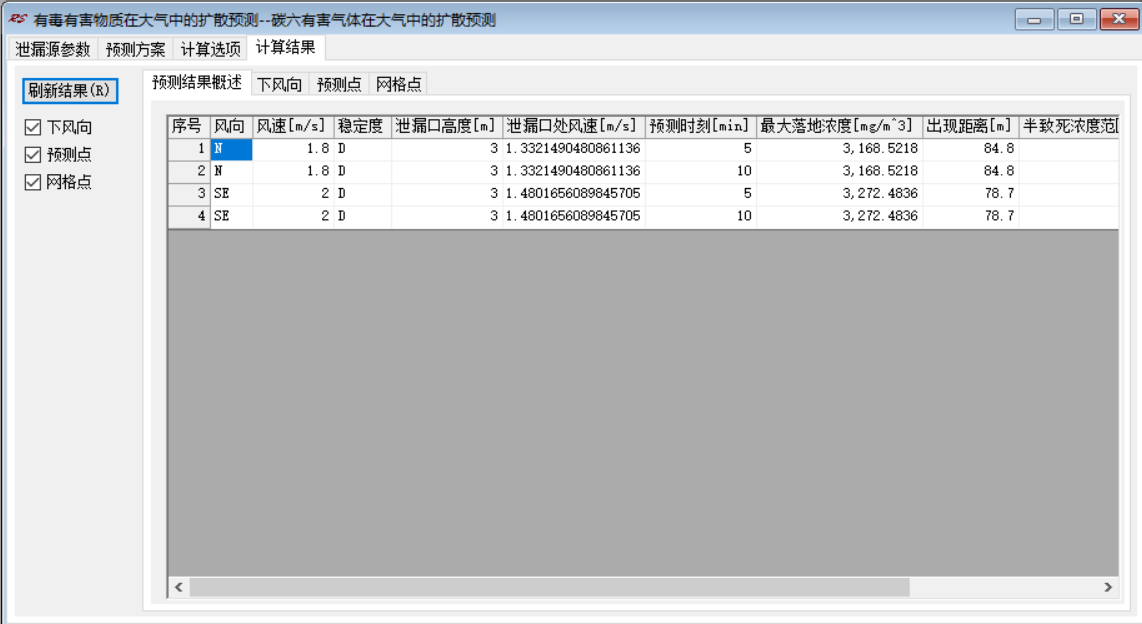This screenshot has width=1142, height=624.
Task: Switch to the 泄漏源参数 tab
Action: 52,49
